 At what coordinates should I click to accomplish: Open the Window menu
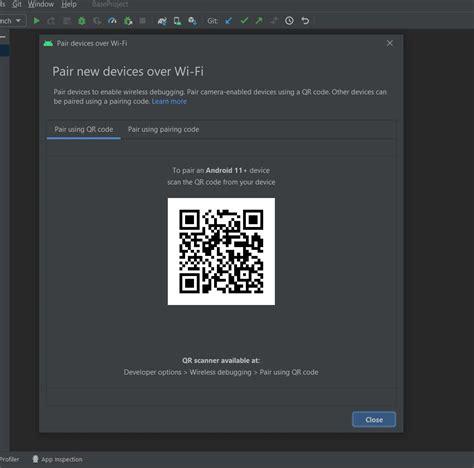coord(41,4)
